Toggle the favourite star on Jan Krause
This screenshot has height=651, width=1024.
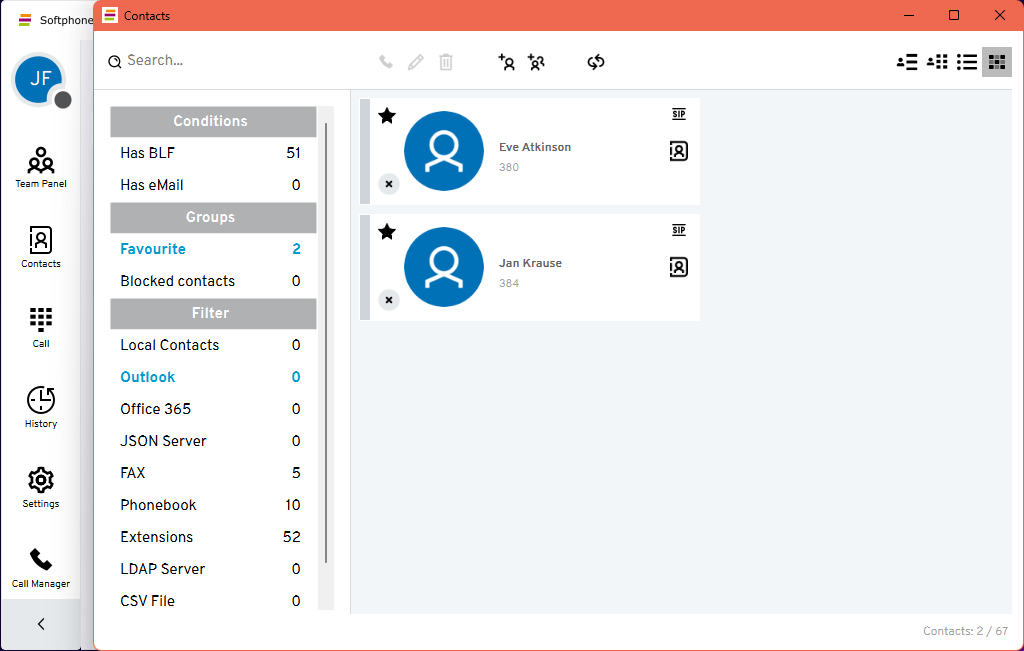[x=387, y=232]
